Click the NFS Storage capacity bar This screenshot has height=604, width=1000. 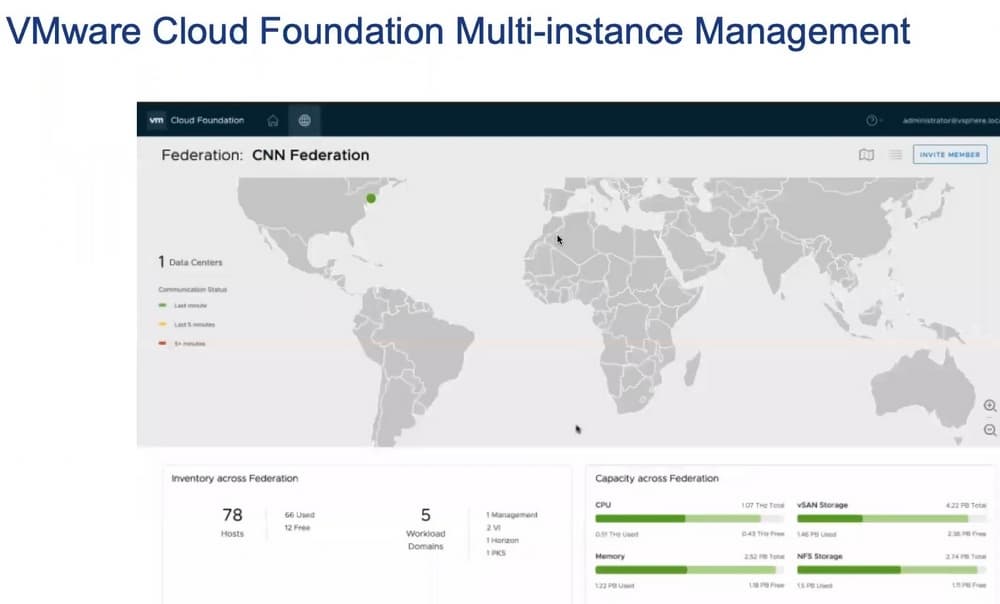point(891,570)
